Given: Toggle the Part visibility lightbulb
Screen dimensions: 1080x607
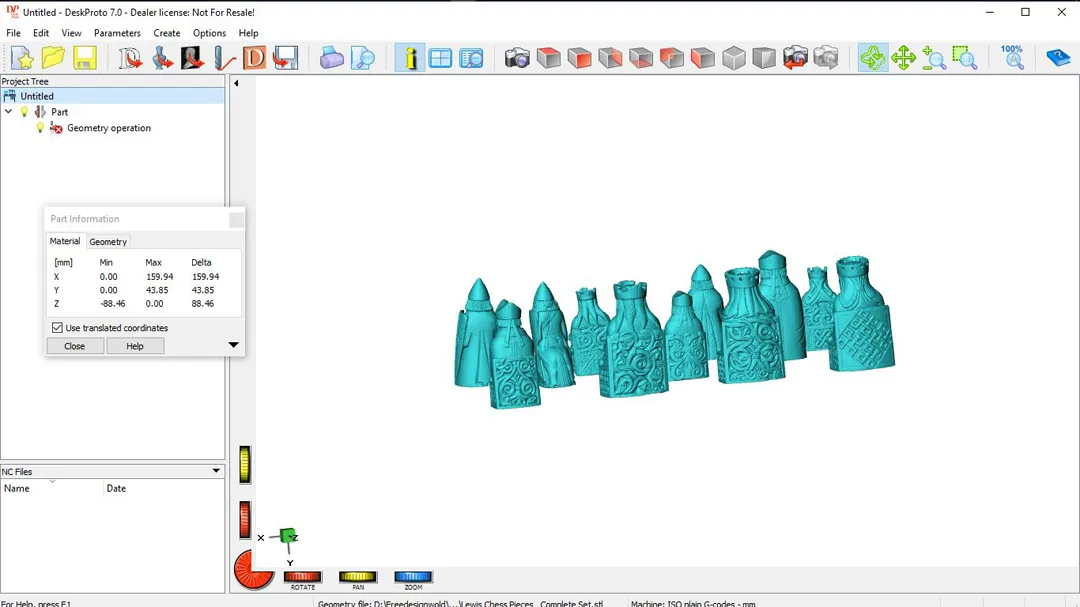Looking at the screenshot, I should [x=25, y=112].
